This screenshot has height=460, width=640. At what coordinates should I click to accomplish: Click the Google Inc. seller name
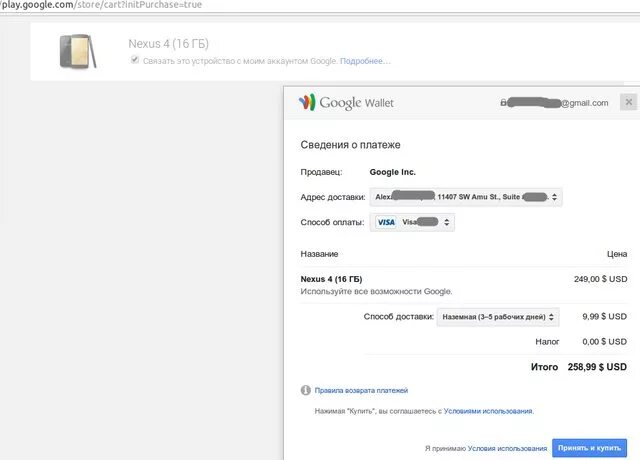point(393,172)
